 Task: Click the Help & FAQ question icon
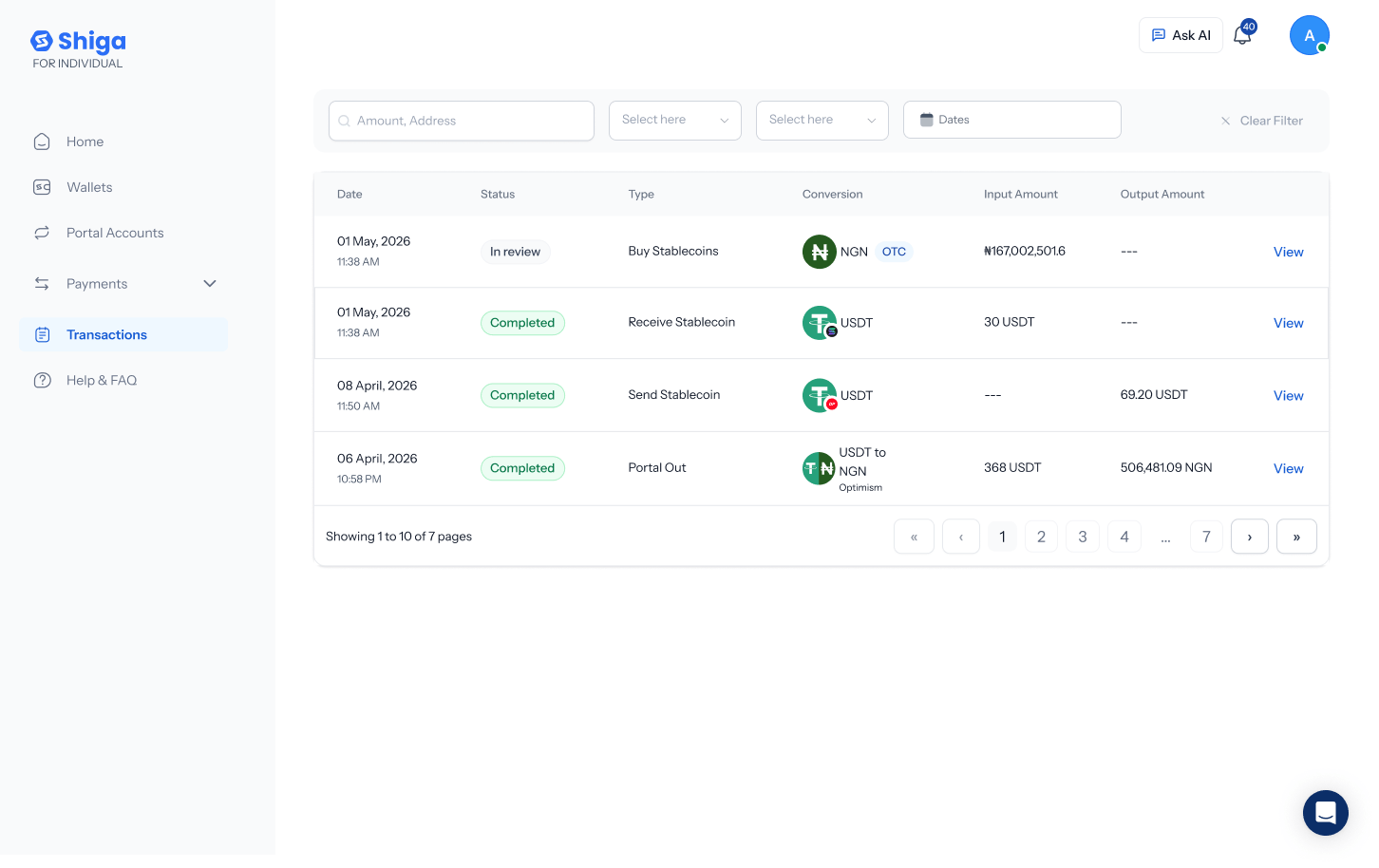click(42, 381)
